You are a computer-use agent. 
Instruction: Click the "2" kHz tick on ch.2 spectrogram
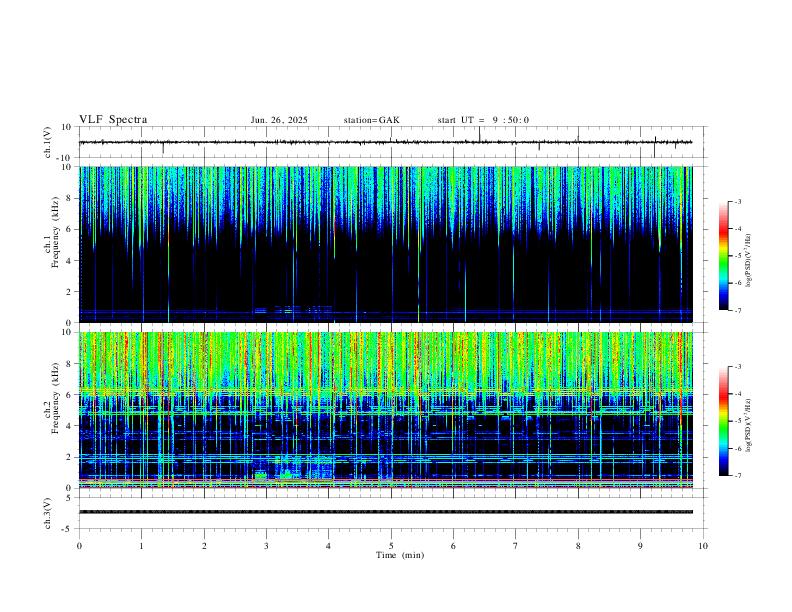69,457
